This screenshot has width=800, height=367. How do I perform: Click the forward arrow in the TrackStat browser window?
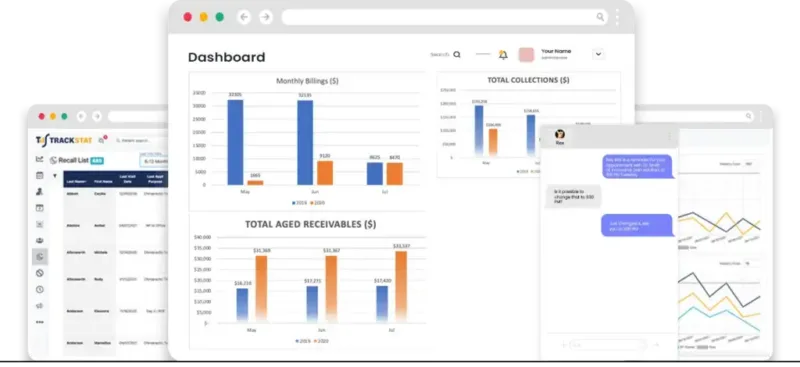click(97, 116)
